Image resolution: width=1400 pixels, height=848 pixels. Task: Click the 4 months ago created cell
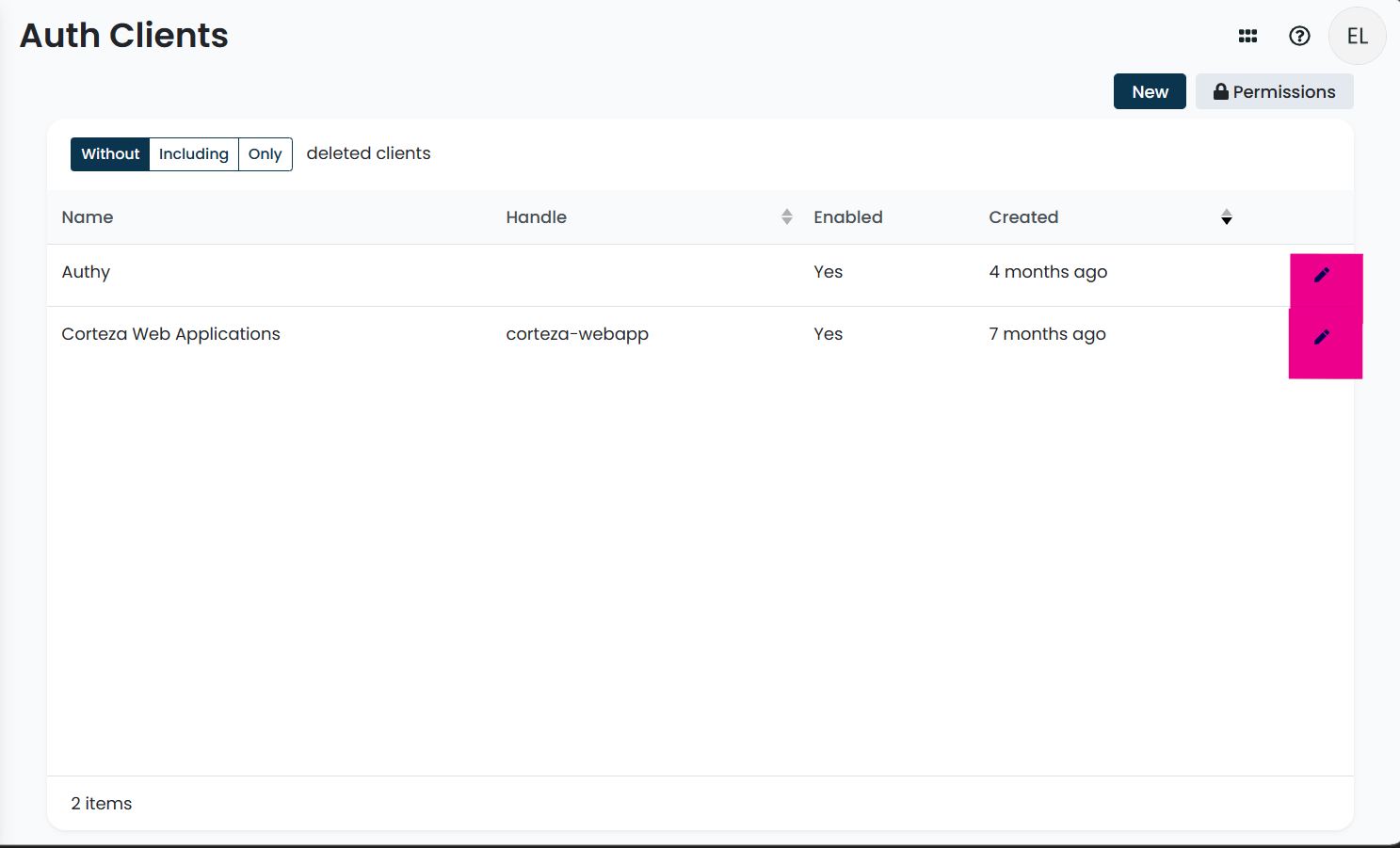point(1048,272)
